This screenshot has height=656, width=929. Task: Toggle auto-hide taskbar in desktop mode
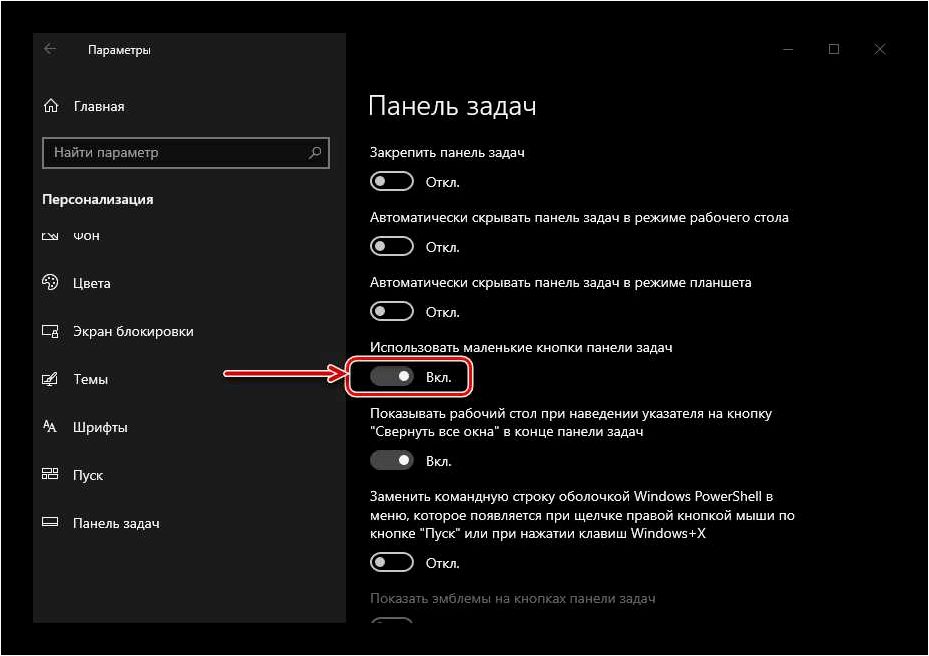click(392, 246)
